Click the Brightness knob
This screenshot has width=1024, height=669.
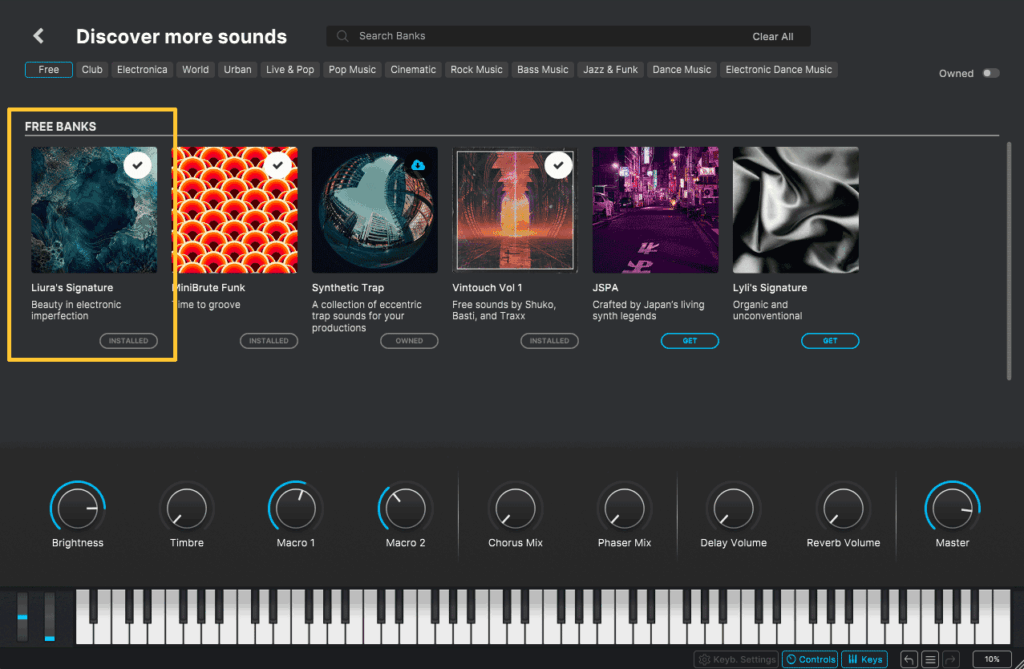(x=78, y=508)
